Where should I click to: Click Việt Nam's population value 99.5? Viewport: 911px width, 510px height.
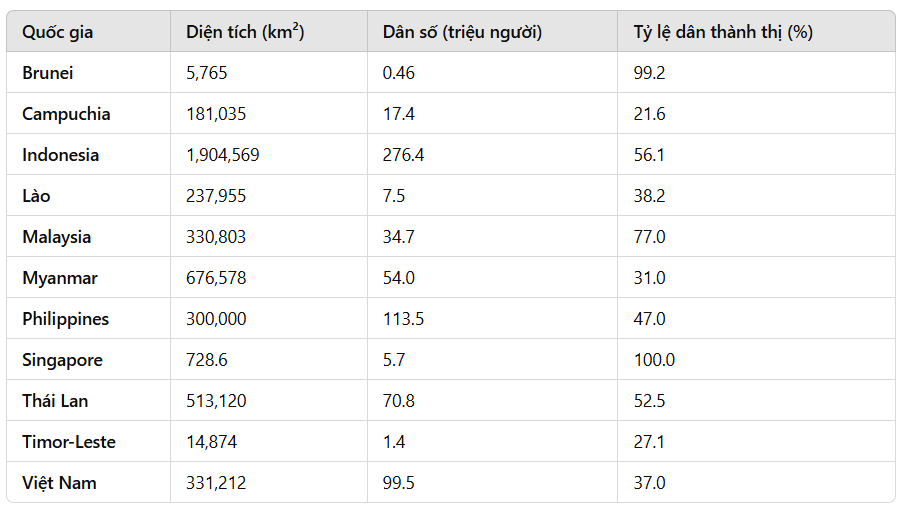399,483
